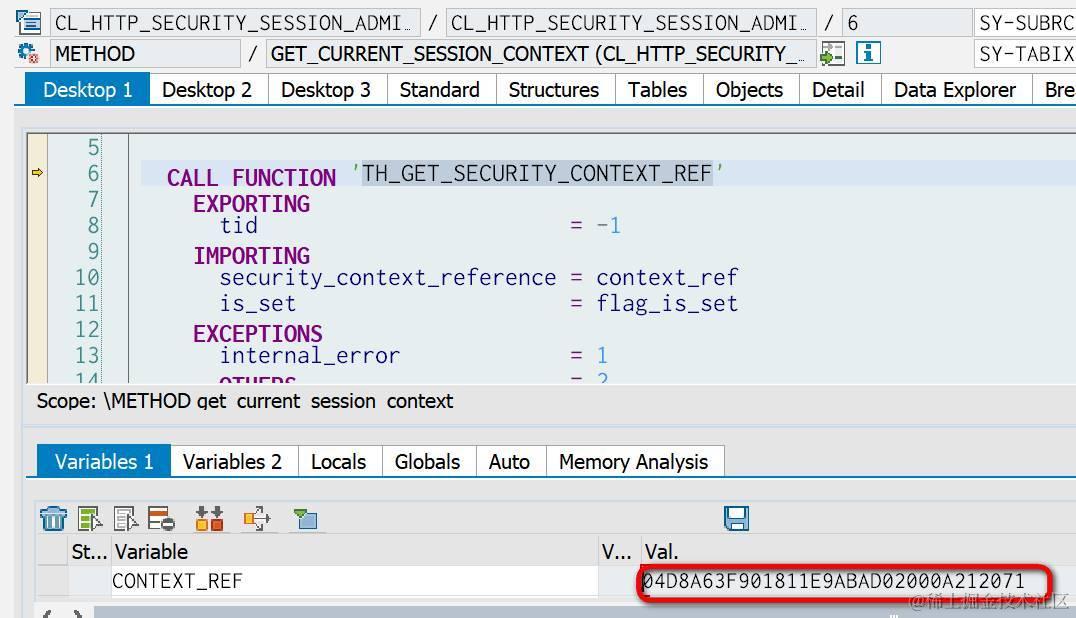Click the blue save diskette icon

point(736,519)
